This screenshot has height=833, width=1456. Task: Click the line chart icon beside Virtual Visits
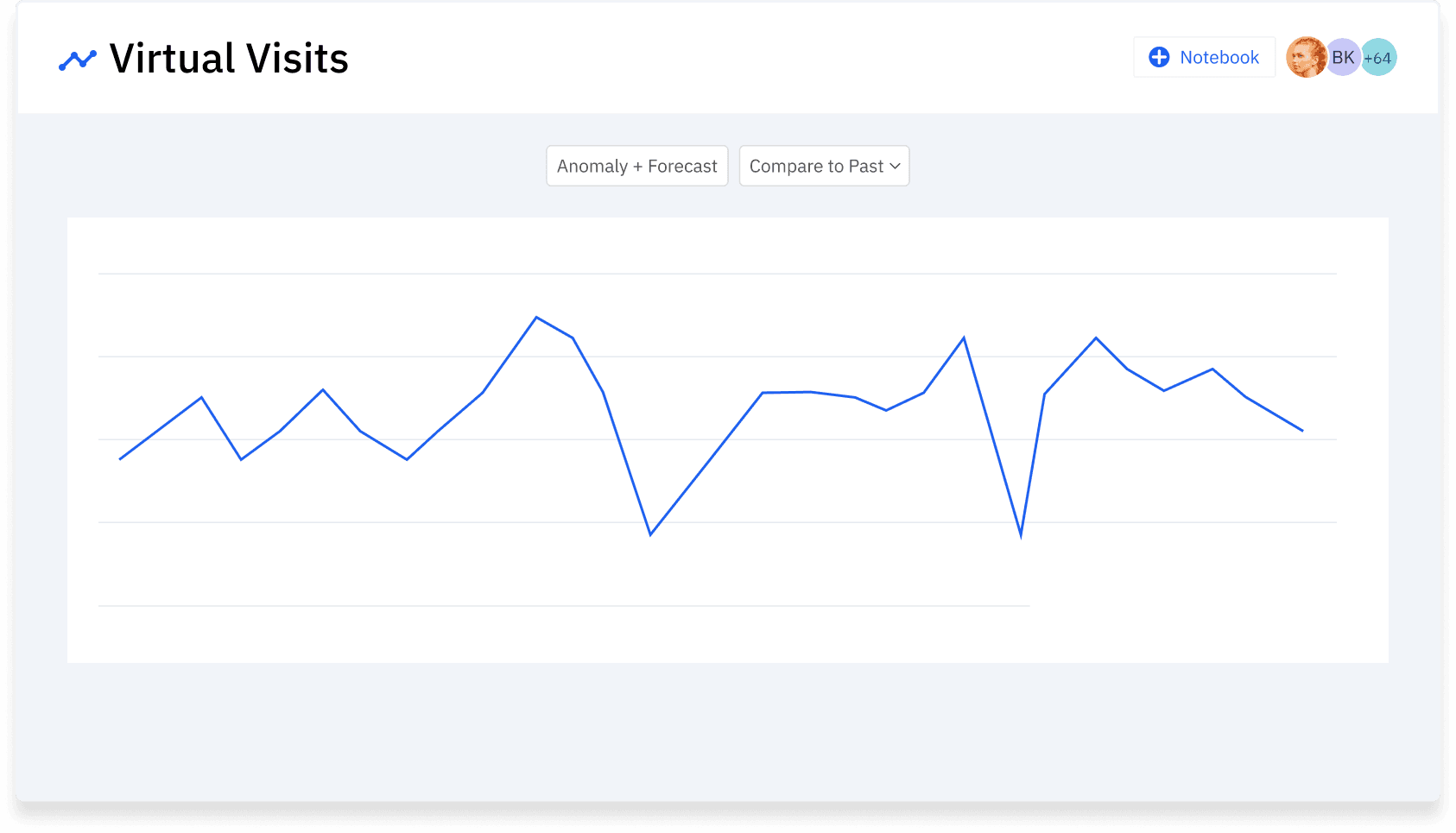77,60
